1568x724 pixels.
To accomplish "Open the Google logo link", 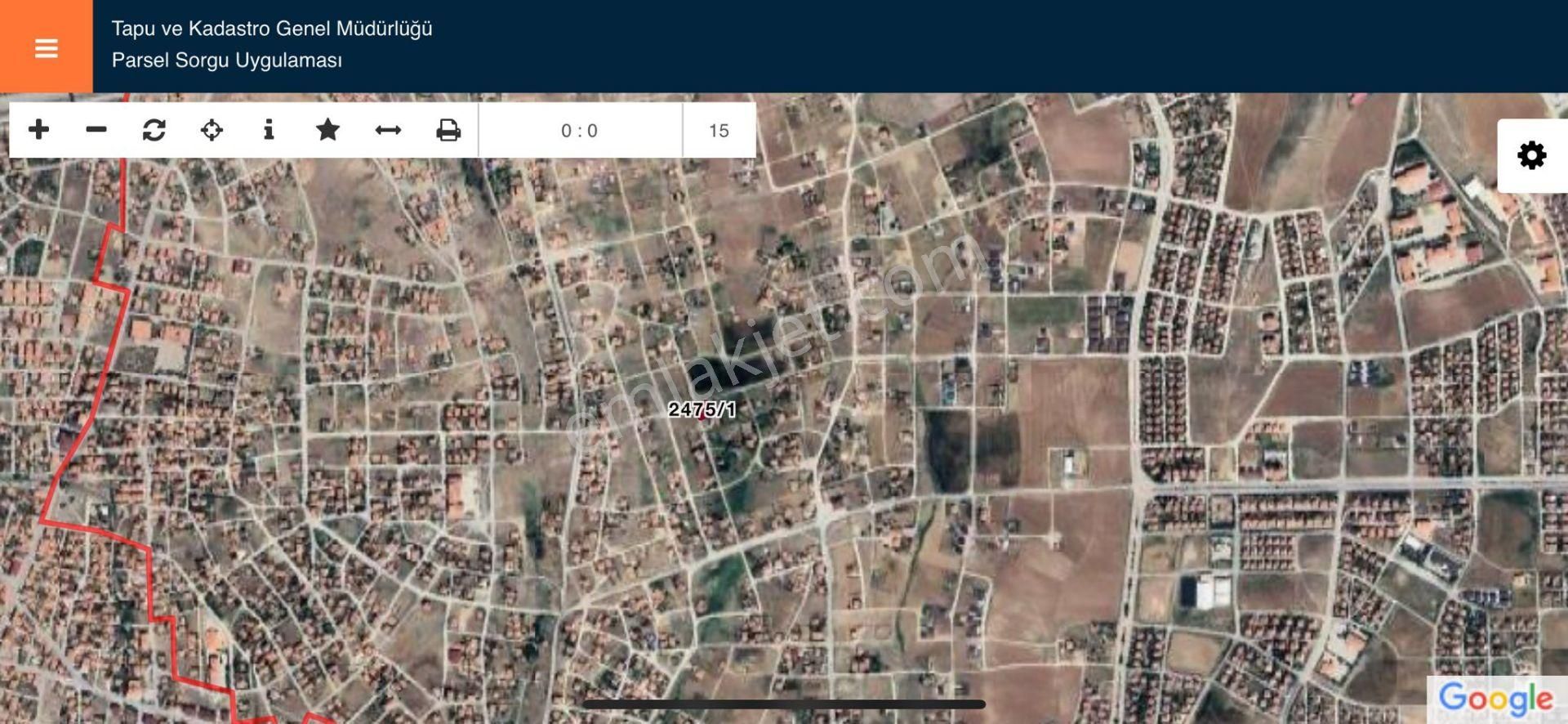I will click(x=1496, y=699).
